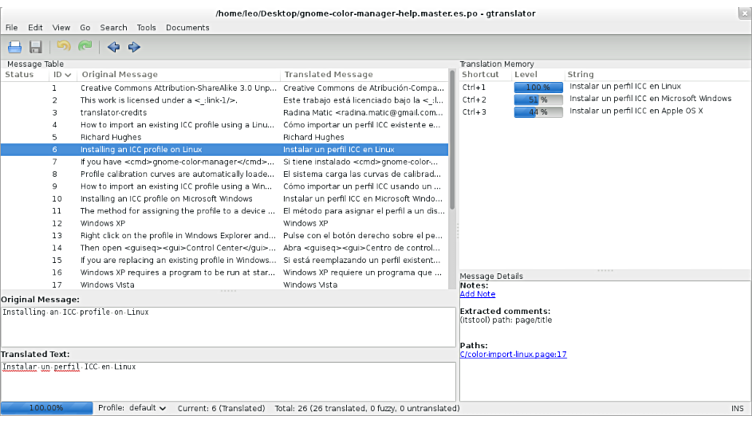
Task: Sort by the ID column header
Action: pyautogui.click(x=61, y=74)
